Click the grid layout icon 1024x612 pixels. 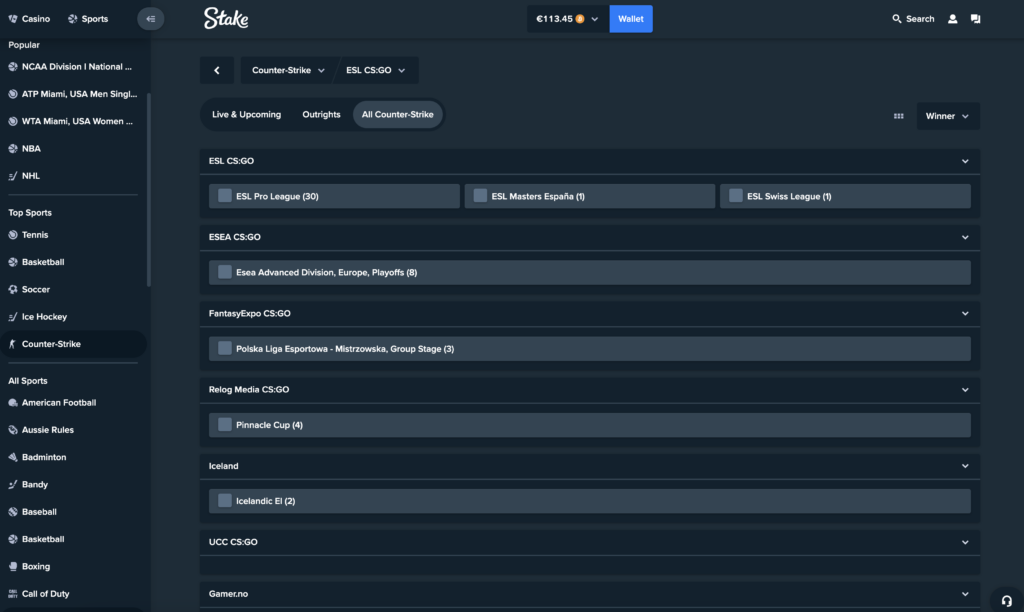(899, 116)
